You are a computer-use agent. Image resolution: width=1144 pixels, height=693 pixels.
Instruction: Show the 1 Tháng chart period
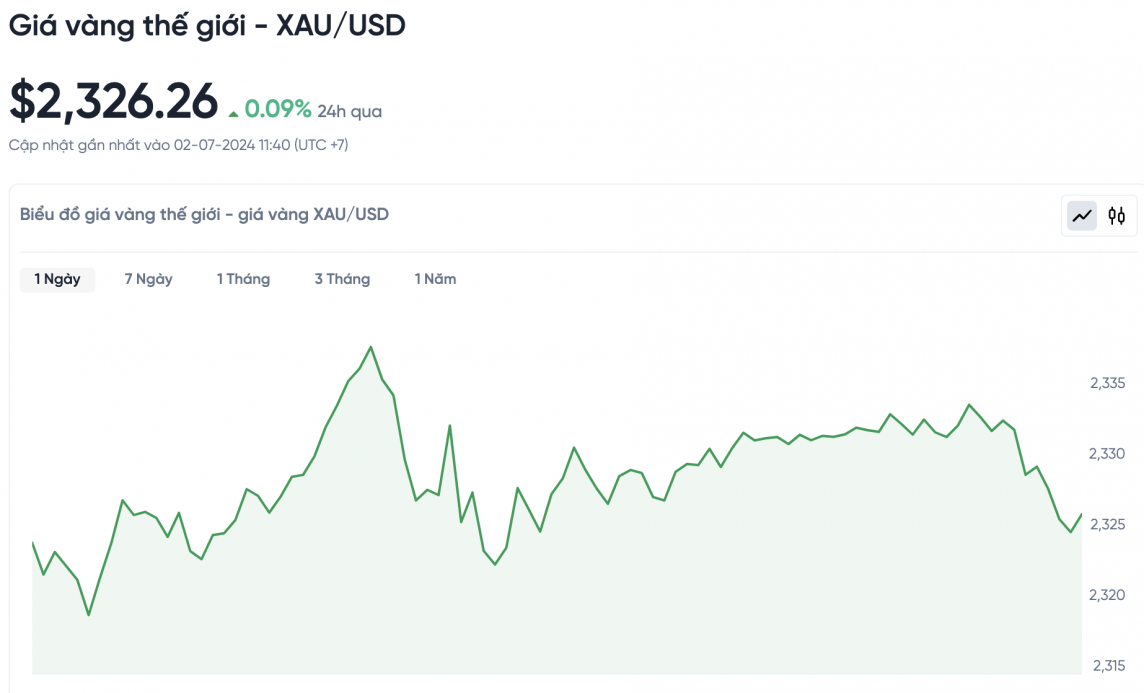[243, 279]
